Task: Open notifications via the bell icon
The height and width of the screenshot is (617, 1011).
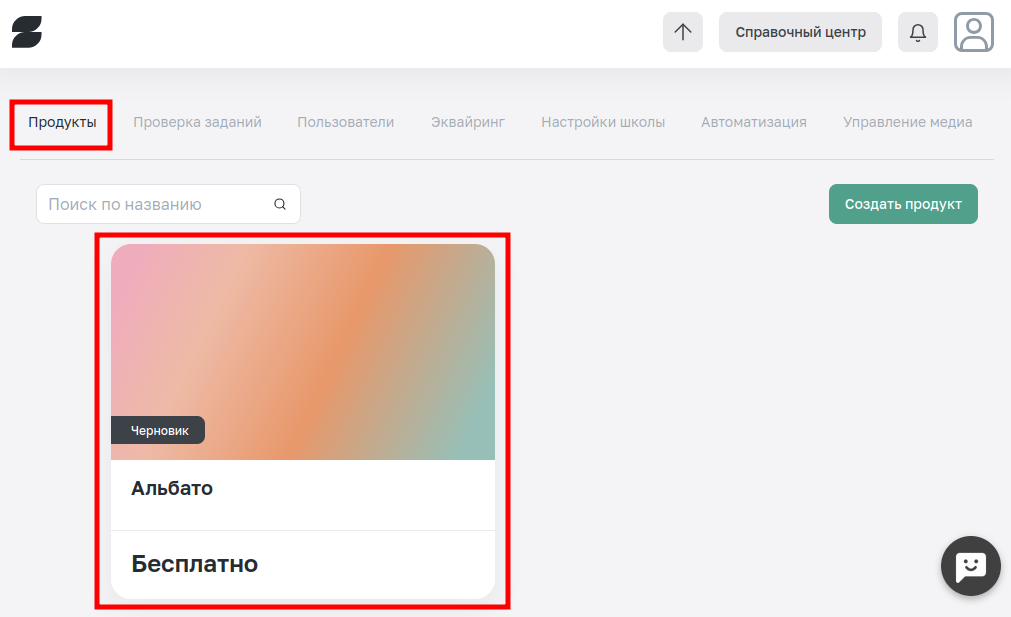Action: (917, 32)
